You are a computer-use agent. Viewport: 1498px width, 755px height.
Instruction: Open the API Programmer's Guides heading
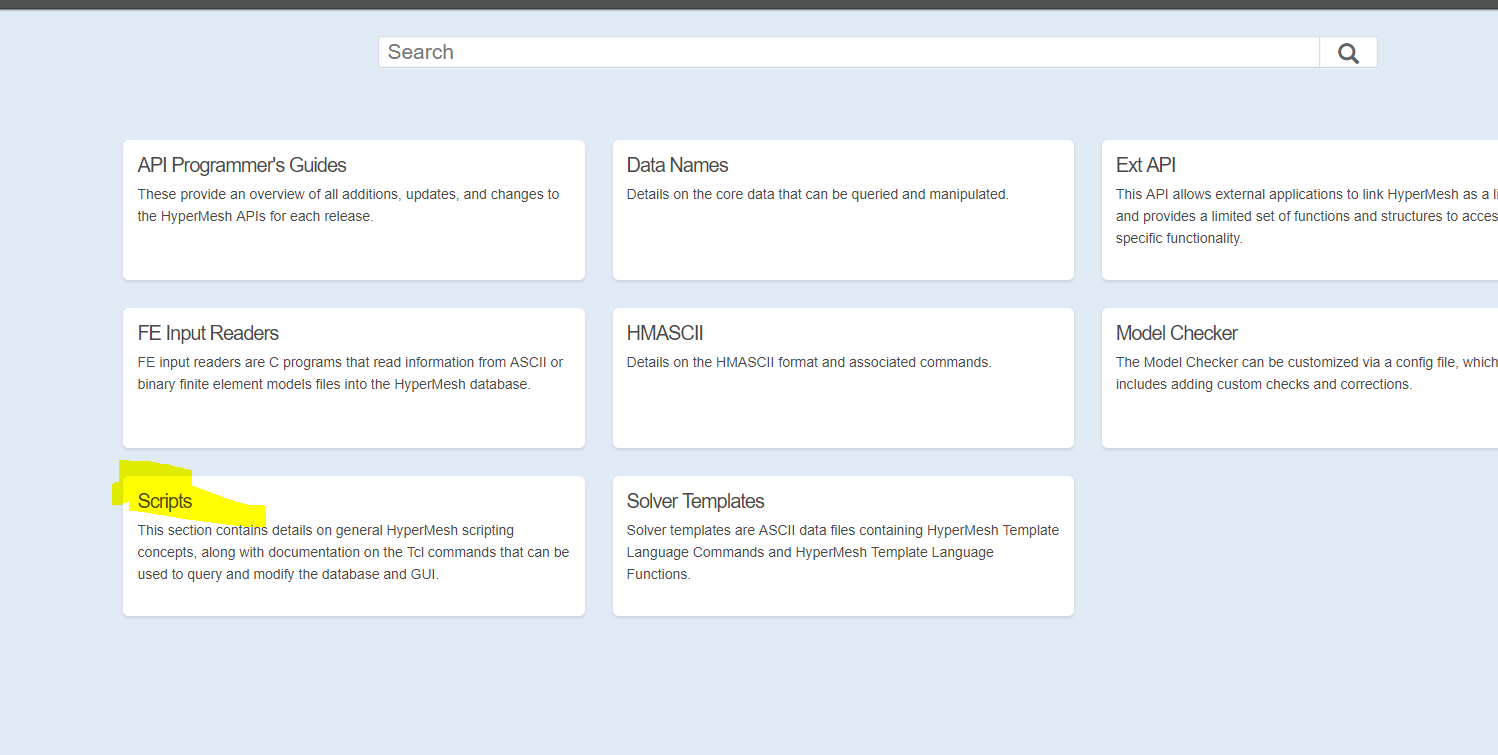[242, 165]
